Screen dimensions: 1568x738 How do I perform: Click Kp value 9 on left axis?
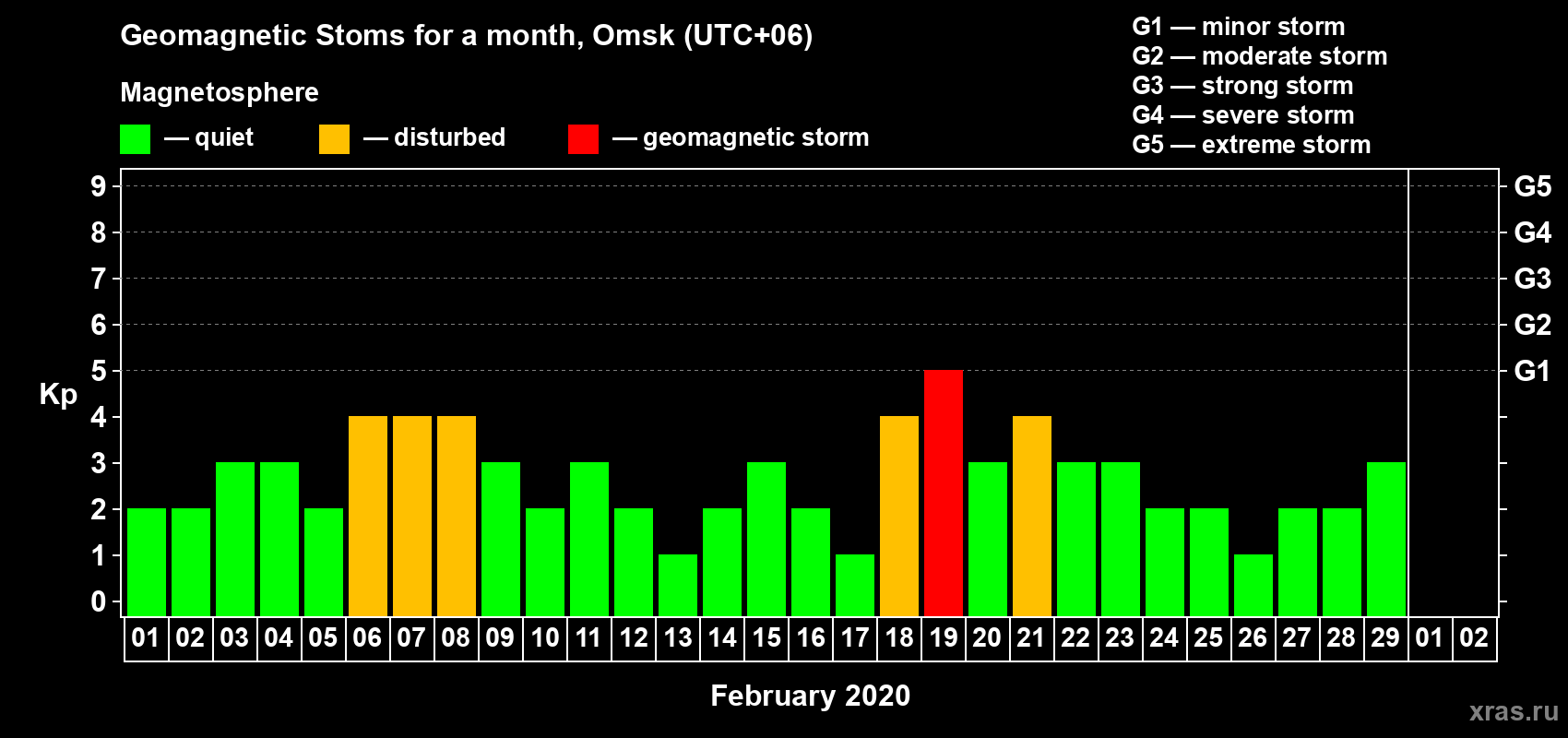point(99,186)
